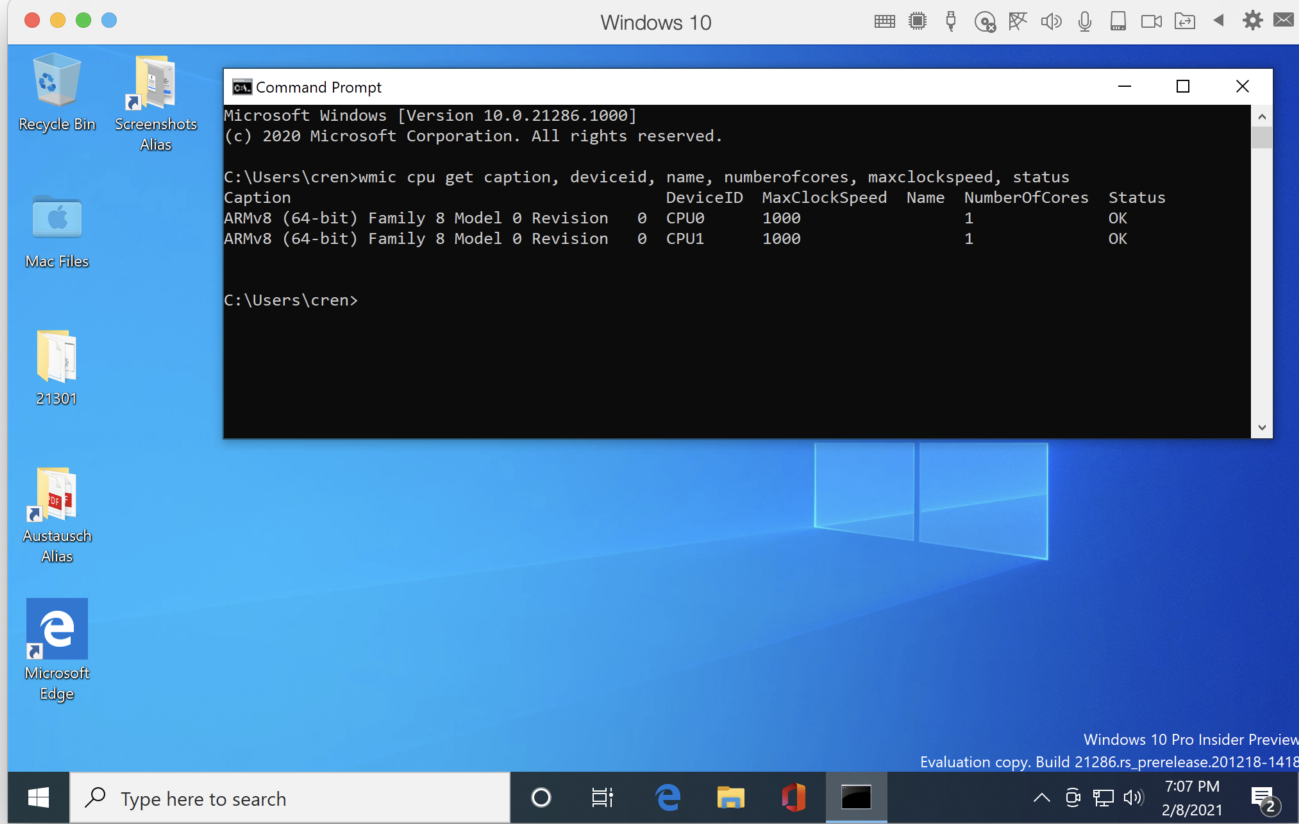Open the Windows Start menu
The width and height of the screenshot is (1299, 824).
[38, 797]
